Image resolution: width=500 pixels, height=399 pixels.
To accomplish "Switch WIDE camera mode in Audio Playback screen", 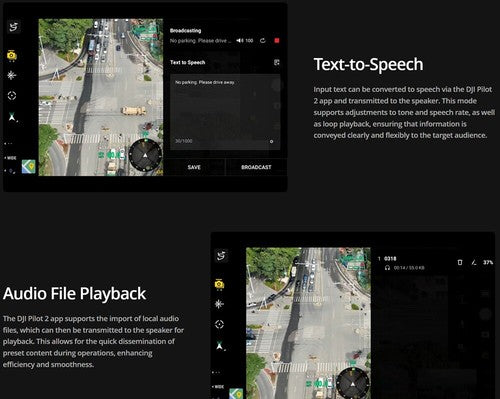I will tap(218, 387).
